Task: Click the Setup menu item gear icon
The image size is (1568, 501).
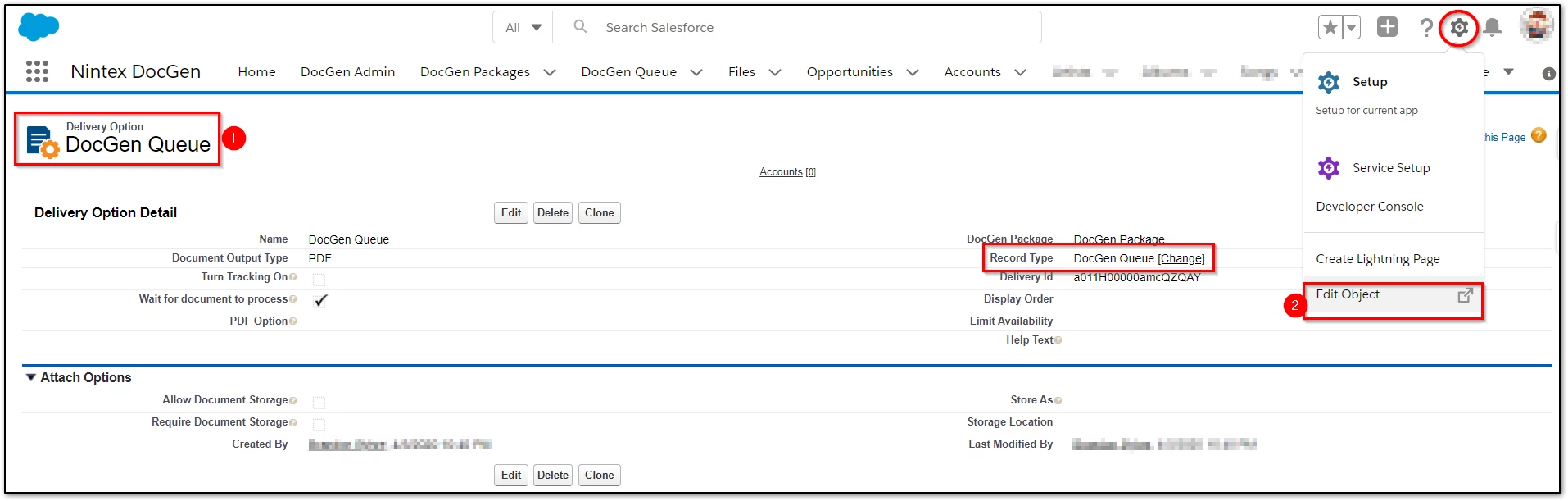Action: pyautogui.click(x=1329, y=82)
